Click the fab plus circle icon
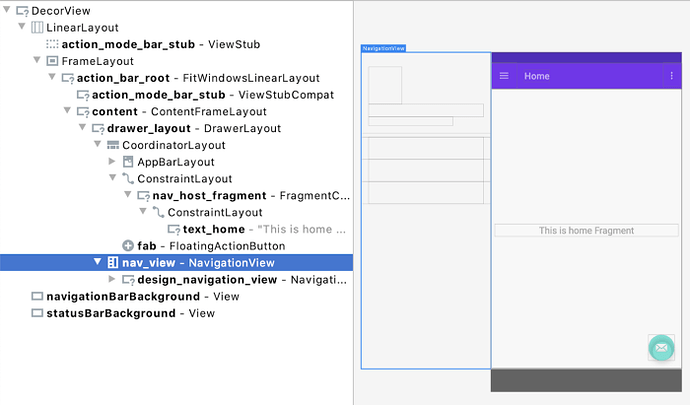Screen dimensions: 690x405 click(x=128, y=246)
